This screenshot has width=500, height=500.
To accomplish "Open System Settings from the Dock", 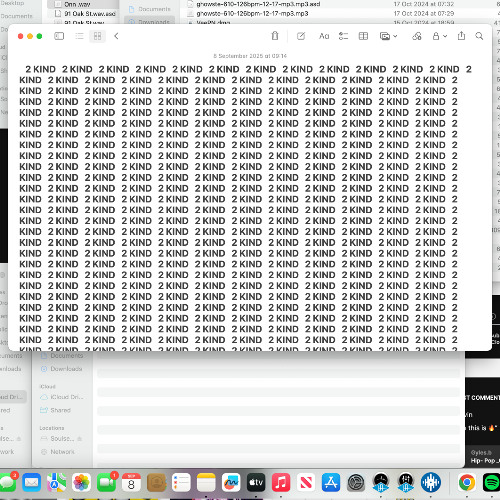I will pos(356,482).
